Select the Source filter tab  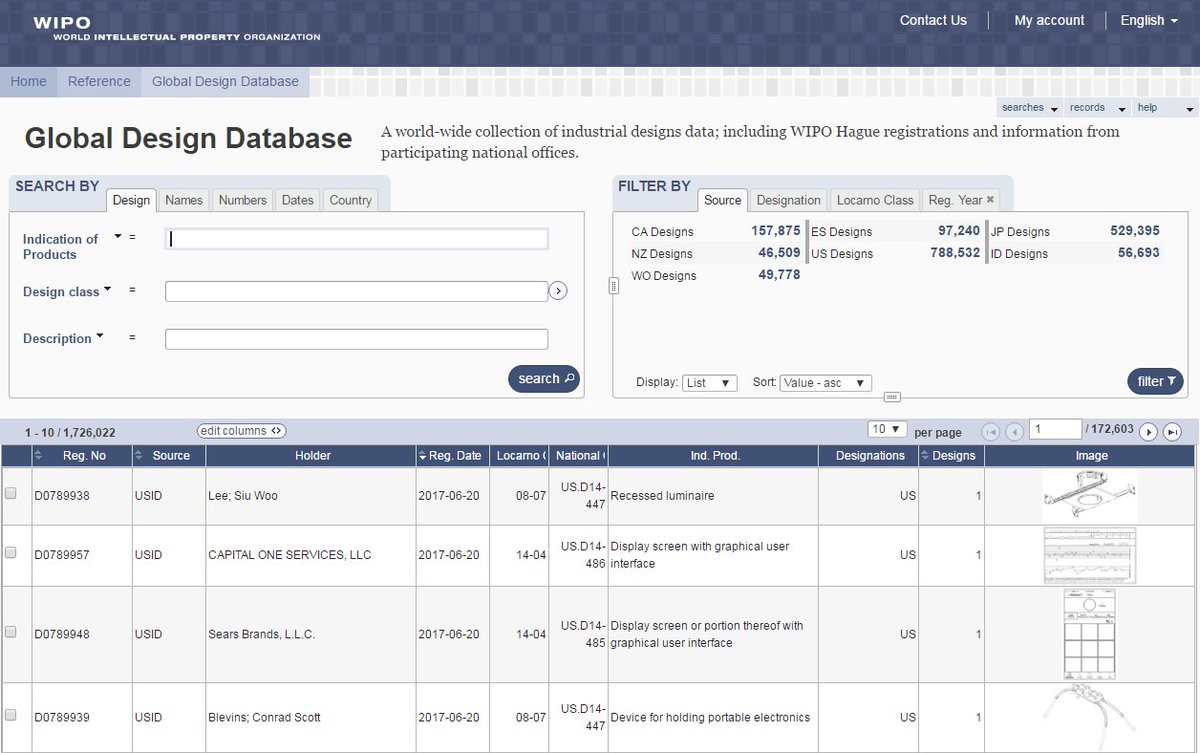click(723, 200)
